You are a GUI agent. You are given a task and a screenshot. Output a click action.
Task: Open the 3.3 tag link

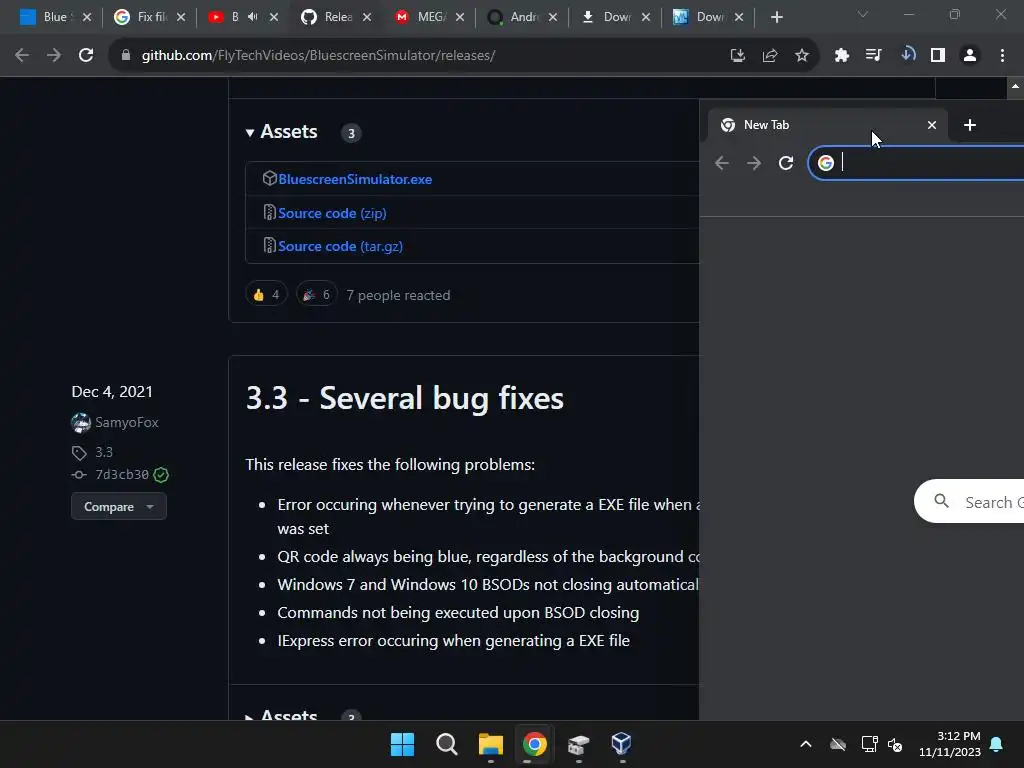tap(104, 452)
